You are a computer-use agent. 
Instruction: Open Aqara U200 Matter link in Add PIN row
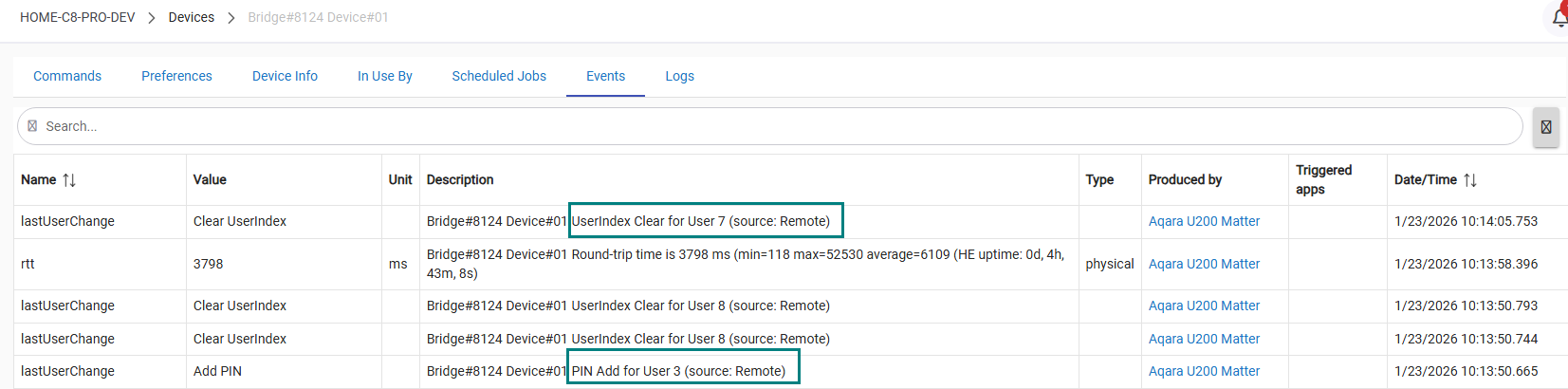pyautogui.click(x=1204, y=371)
